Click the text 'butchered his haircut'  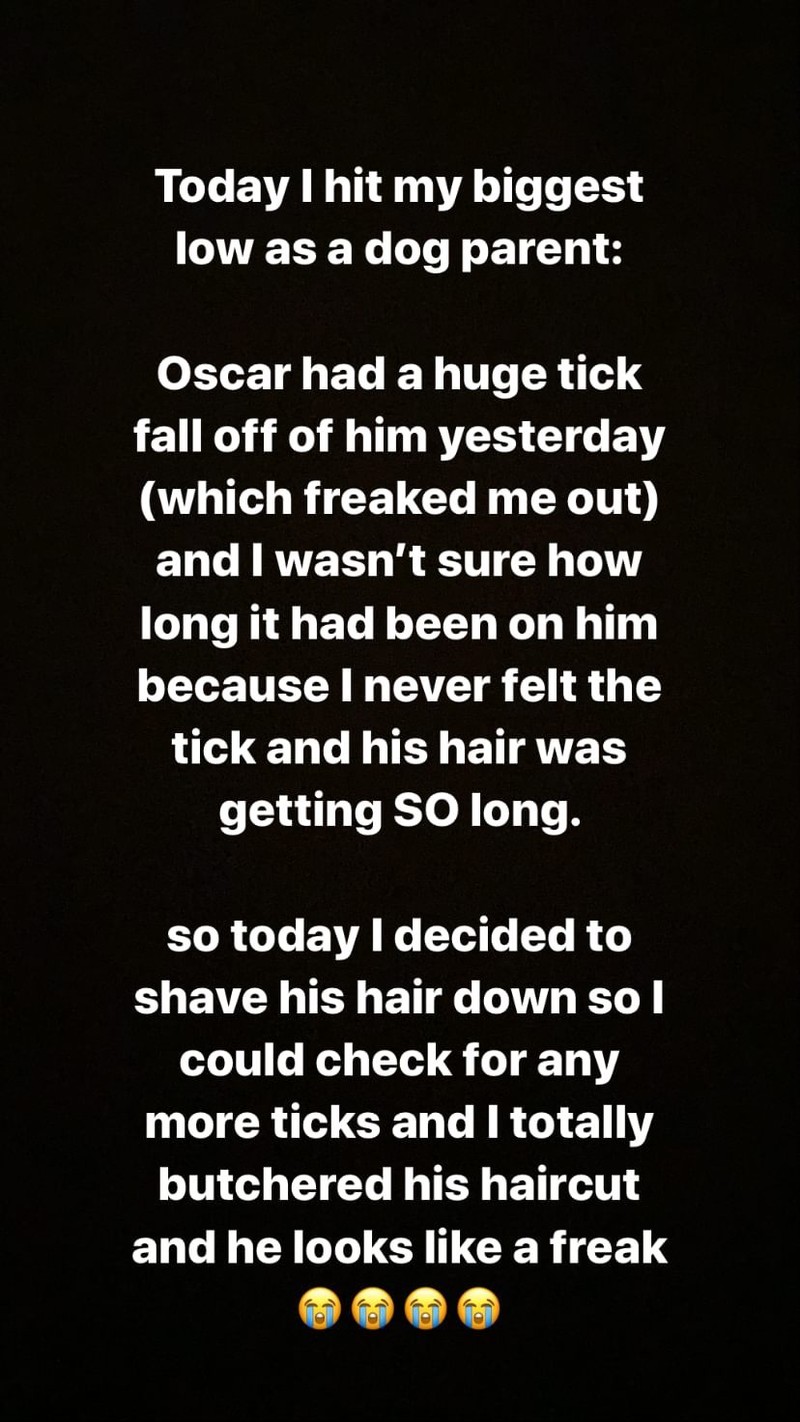pyautogui.click(x=399, y=1185)
